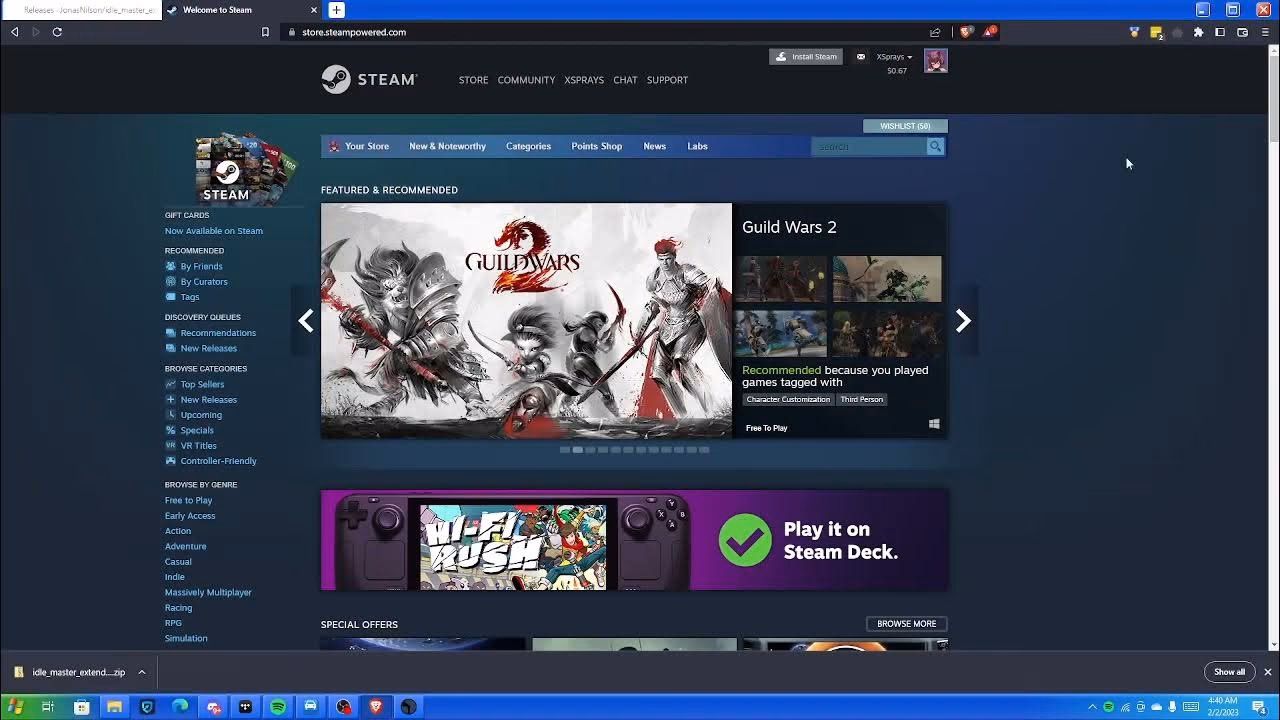Toggle the browser sidebar panel icon
The width and height of the screenshot is (1280, 720).
coord(1220,32)
